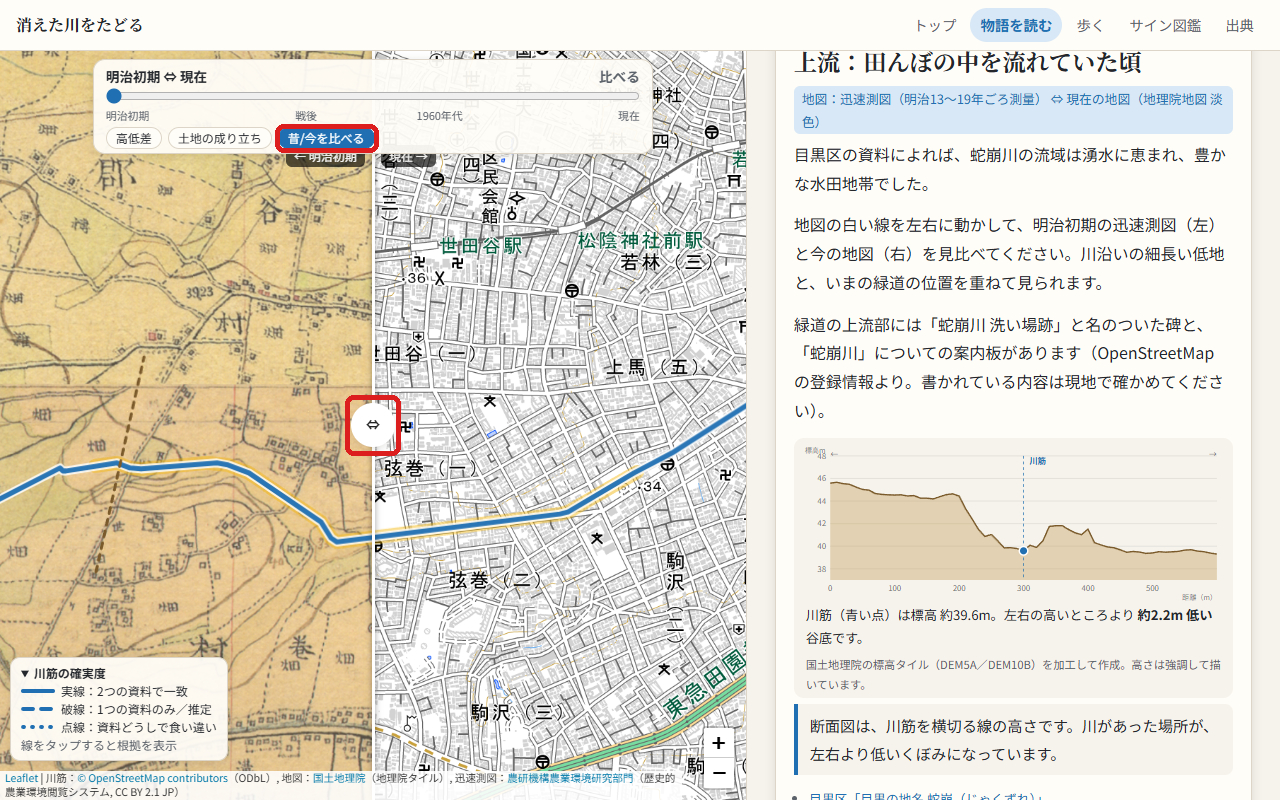Click the legend entry 実線：2つの資料で一致
Screen dimensions: 1280x800
(x=119, y=692)
